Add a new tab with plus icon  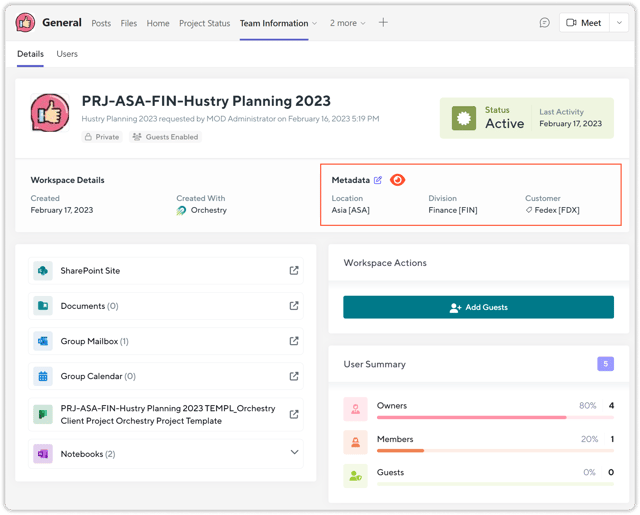(383, 23)
